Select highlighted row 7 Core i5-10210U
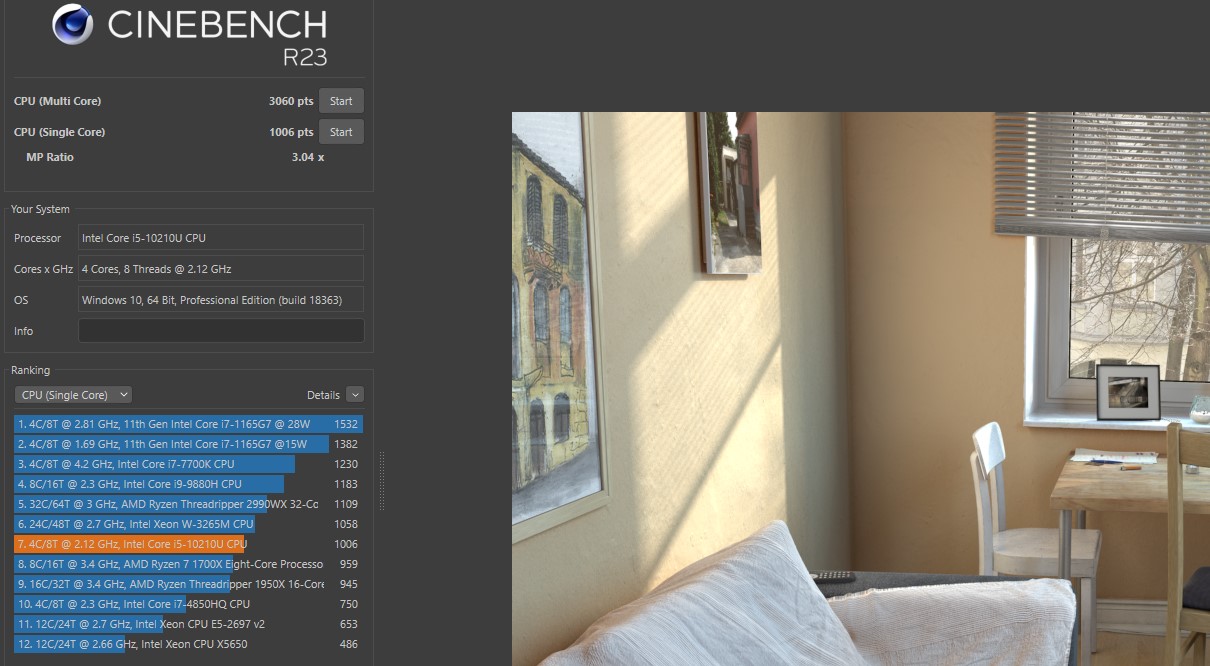Image resolution: width=1210 pixels, height=666 pixels. [188, 544]
